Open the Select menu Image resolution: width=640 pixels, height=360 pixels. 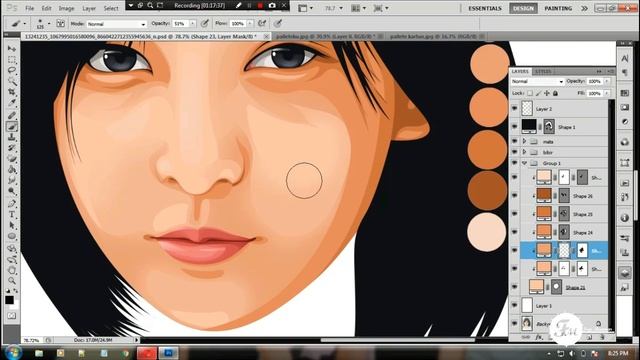point(111,8)
